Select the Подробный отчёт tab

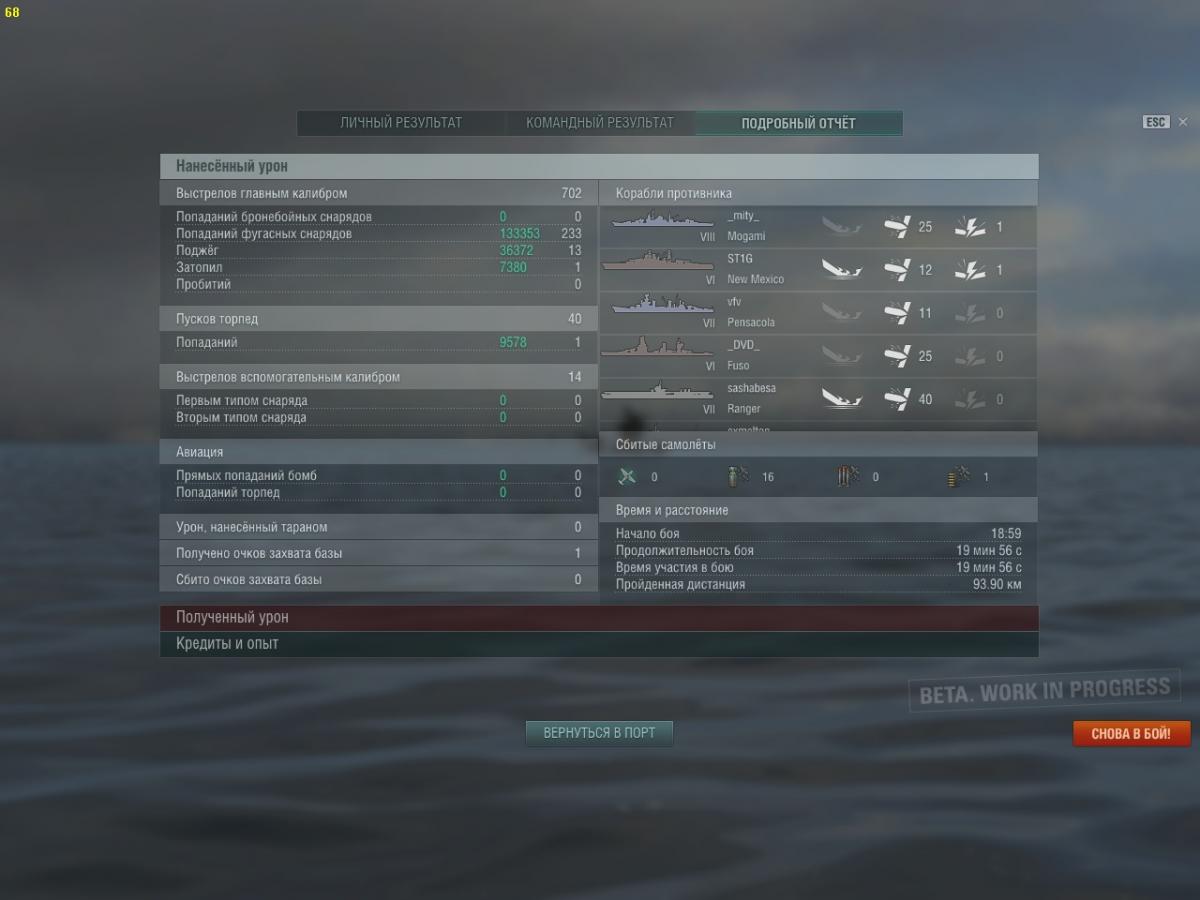click(x=799, y=123)
